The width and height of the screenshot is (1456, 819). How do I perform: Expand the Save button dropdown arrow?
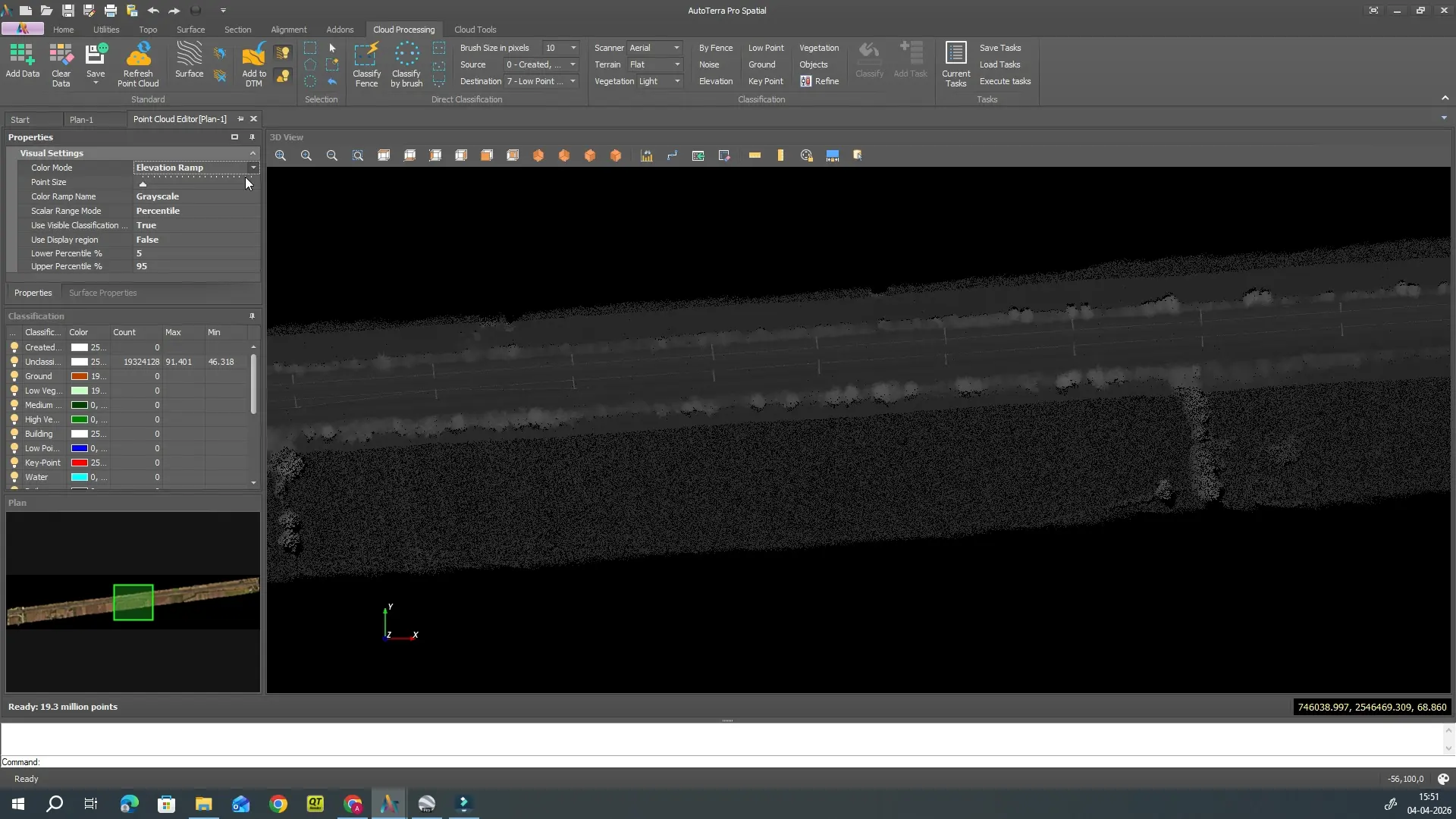(96, 83)
